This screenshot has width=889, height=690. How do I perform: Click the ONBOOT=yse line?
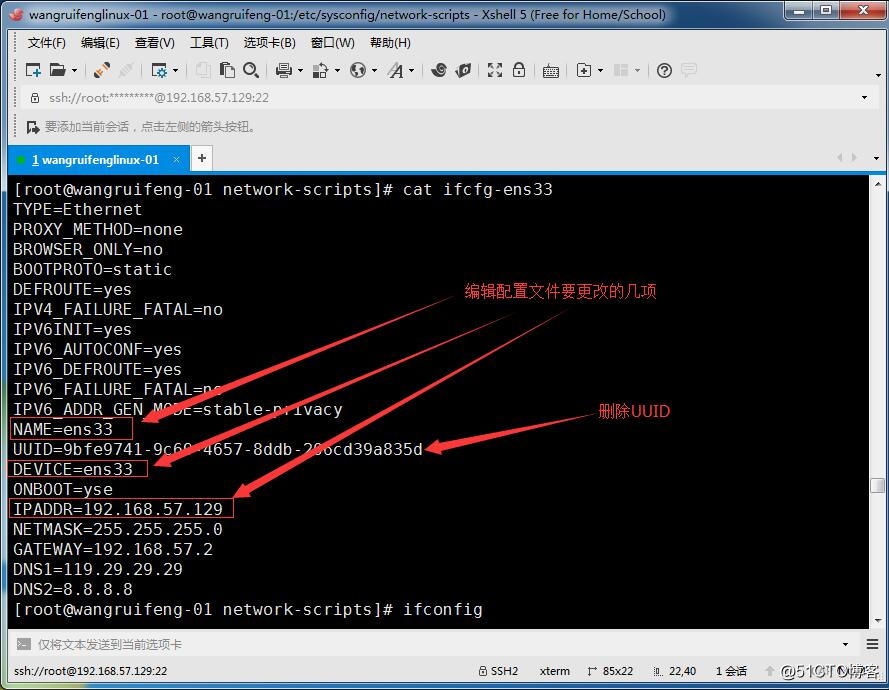coord(63,489)
